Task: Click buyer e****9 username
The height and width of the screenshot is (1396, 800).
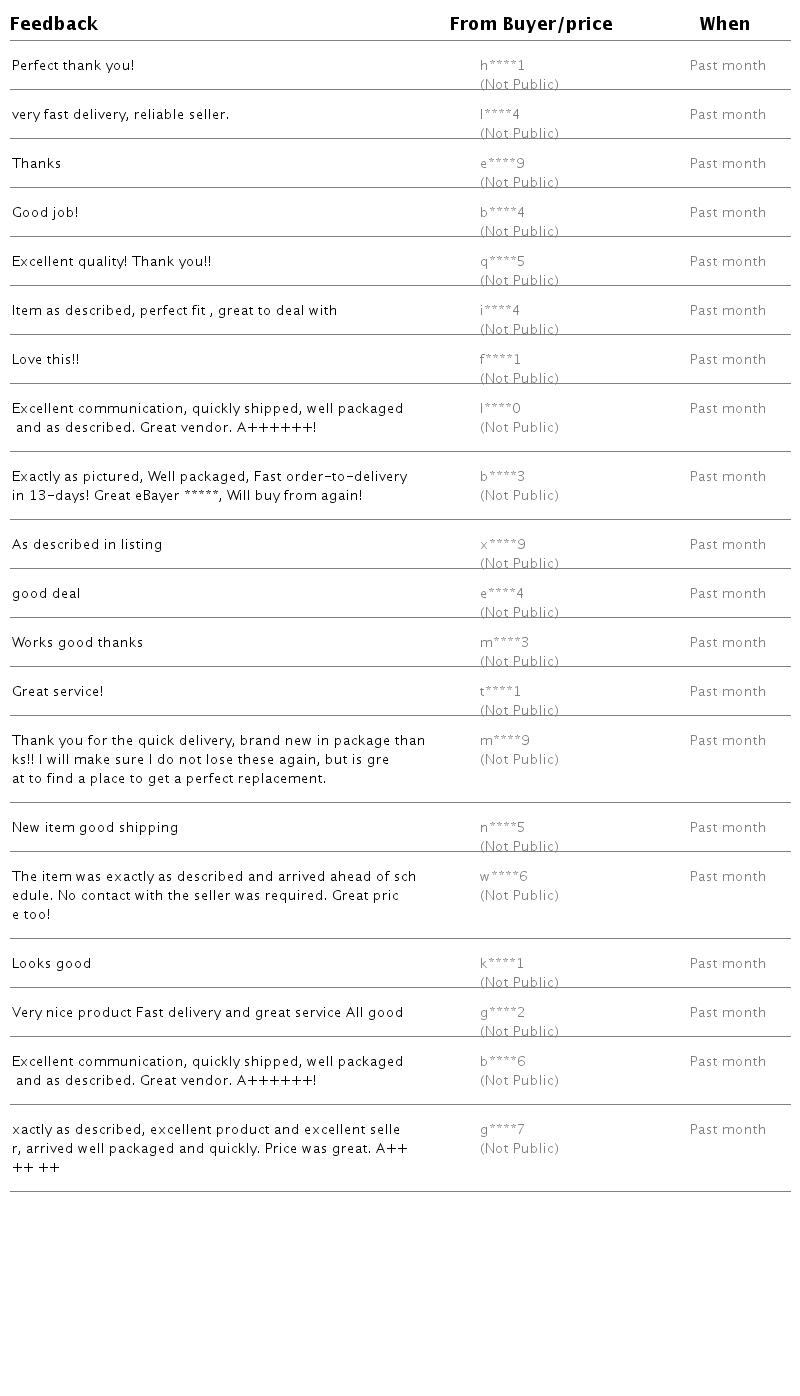Action: pos(502,164)
